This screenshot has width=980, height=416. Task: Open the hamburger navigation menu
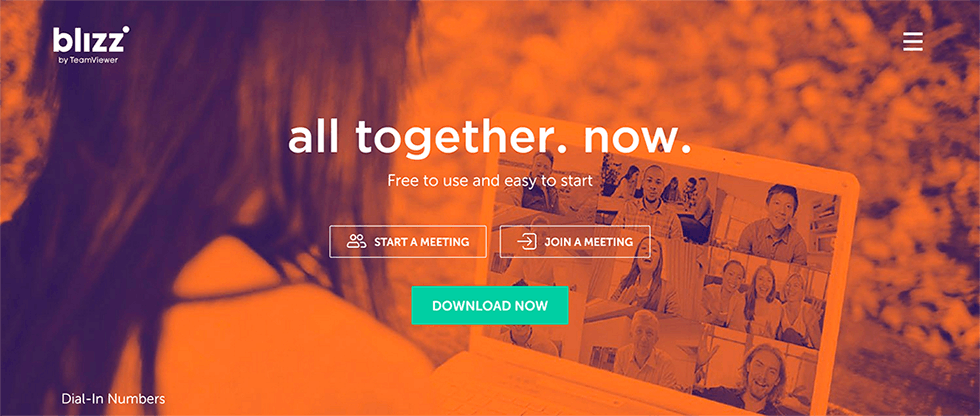(912, 41)
